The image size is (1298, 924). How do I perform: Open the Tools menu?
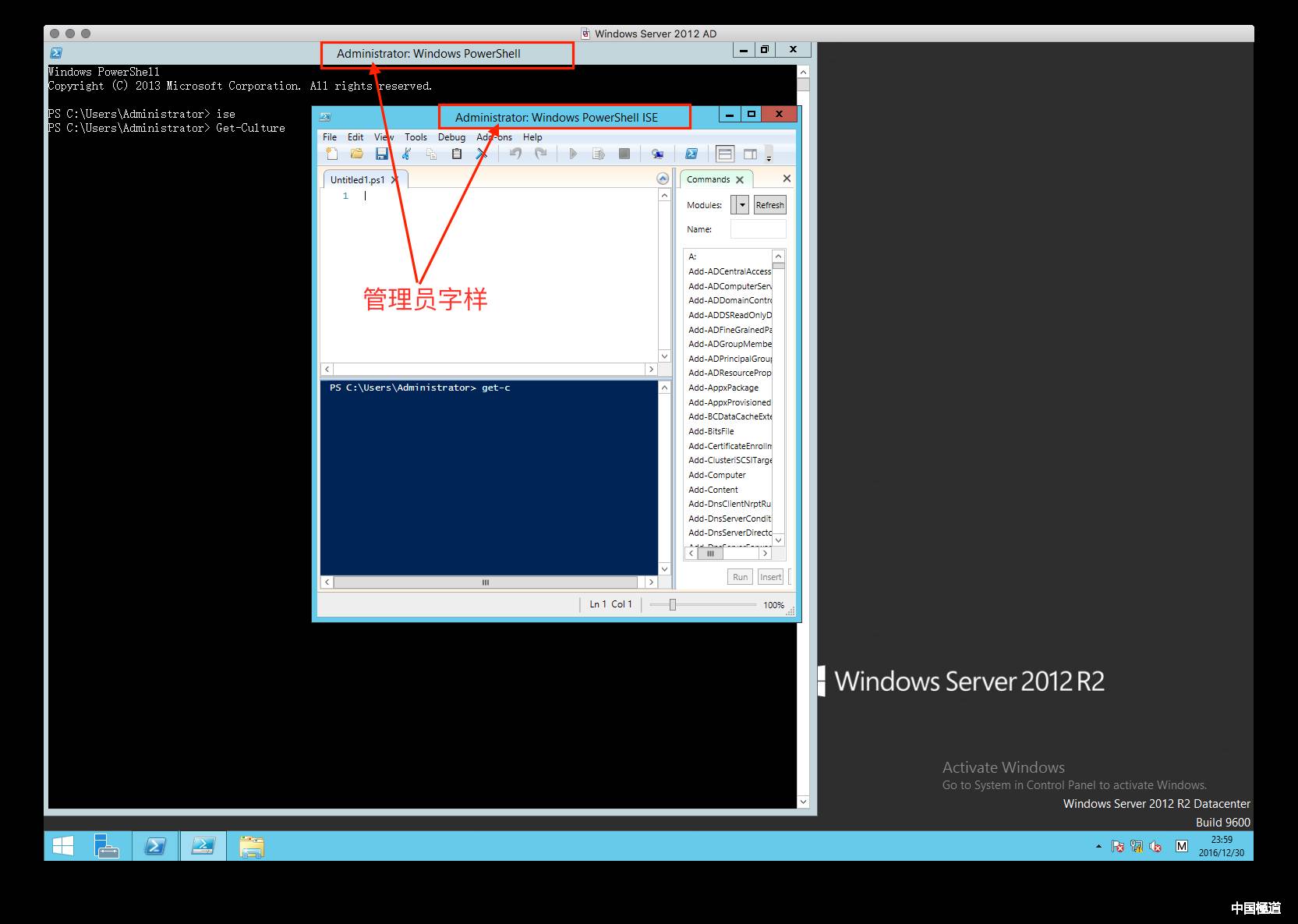(416, 137)
